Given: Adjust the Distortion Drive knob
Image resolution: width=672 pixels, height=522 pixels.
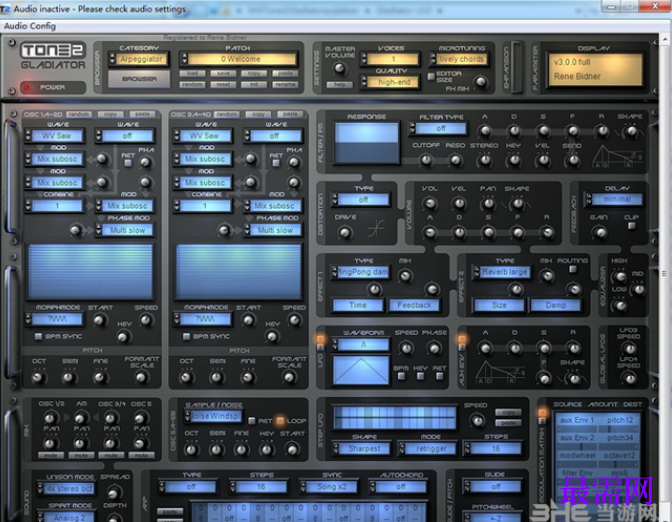Looking at the screenshot, I should coord(345,232).
